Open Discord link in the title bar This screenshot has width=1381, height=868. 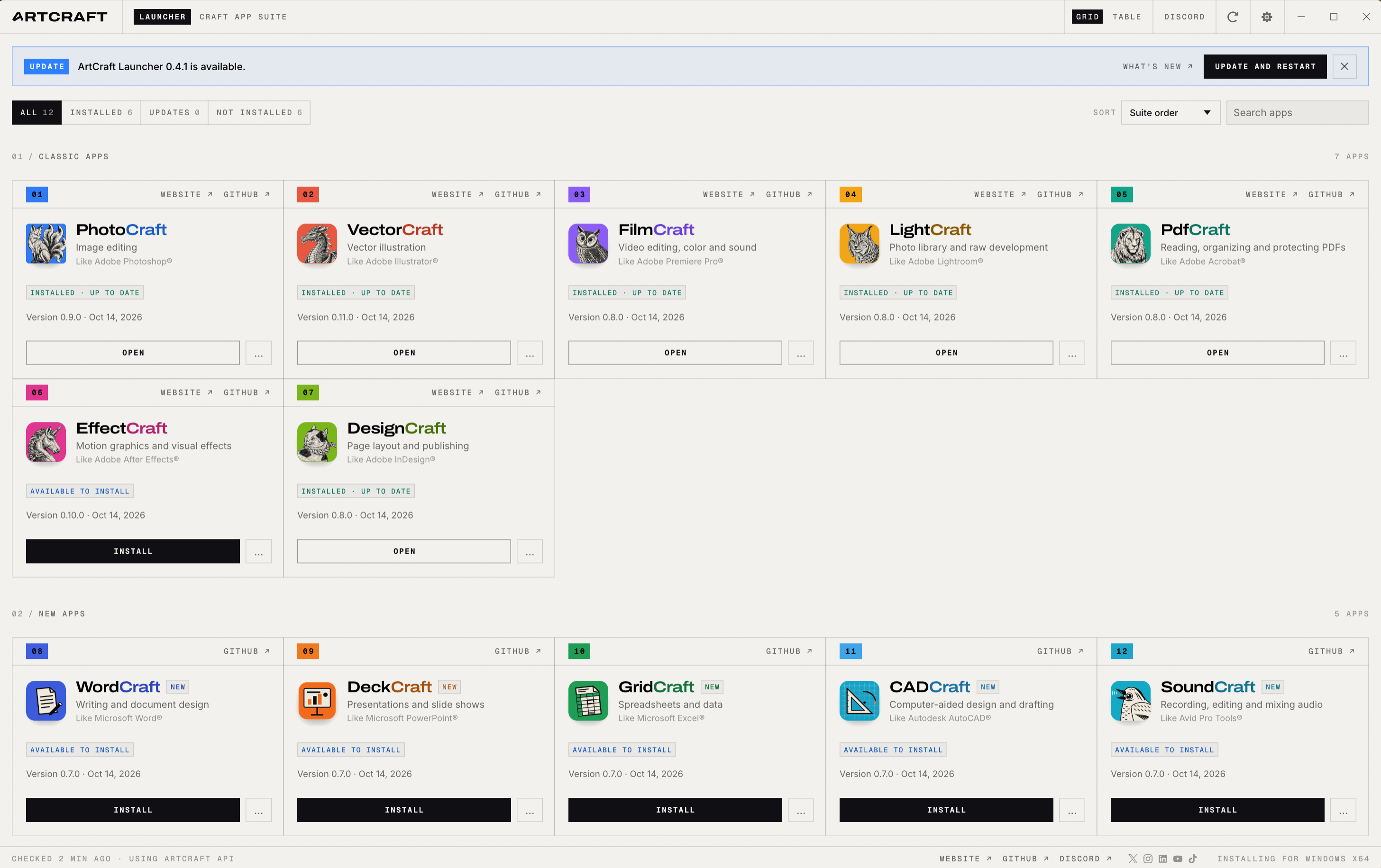point(1184,17)
